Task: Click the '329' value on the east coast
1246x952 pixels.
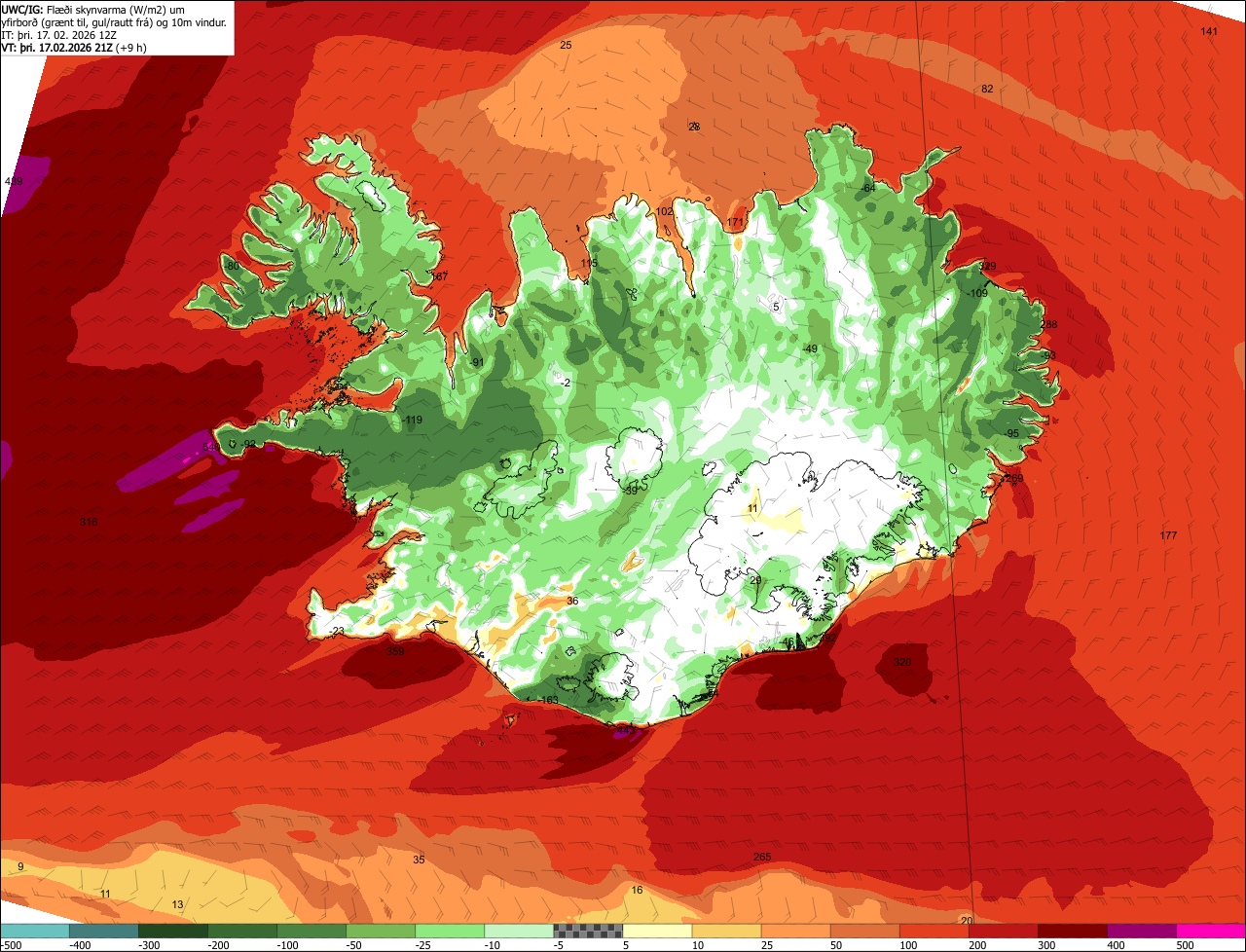Action: 988,267
